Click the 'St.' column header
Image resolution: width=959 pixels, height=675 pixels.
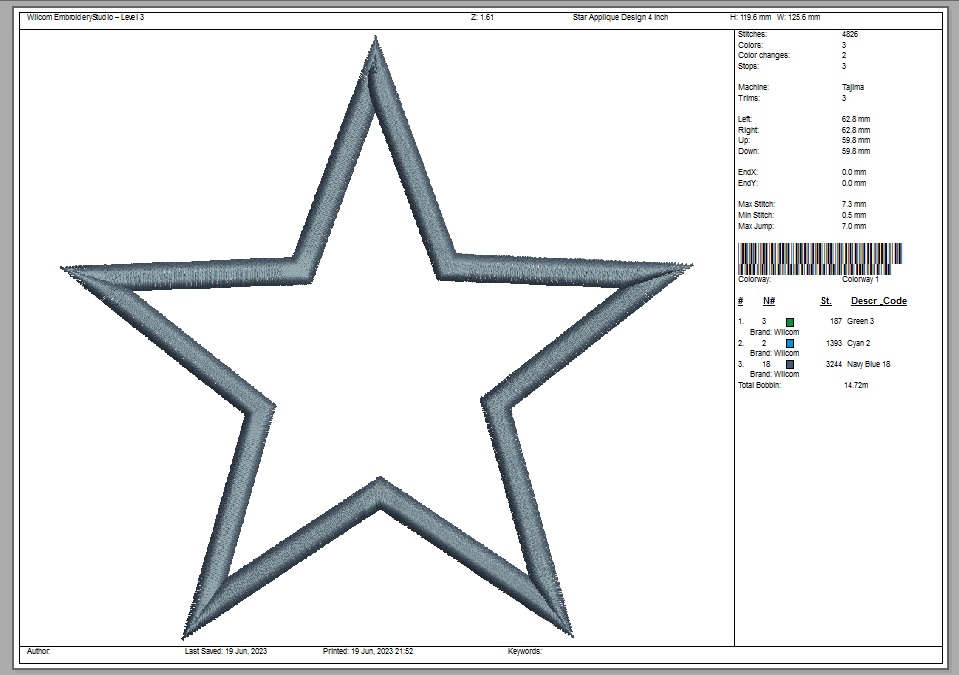826,301
